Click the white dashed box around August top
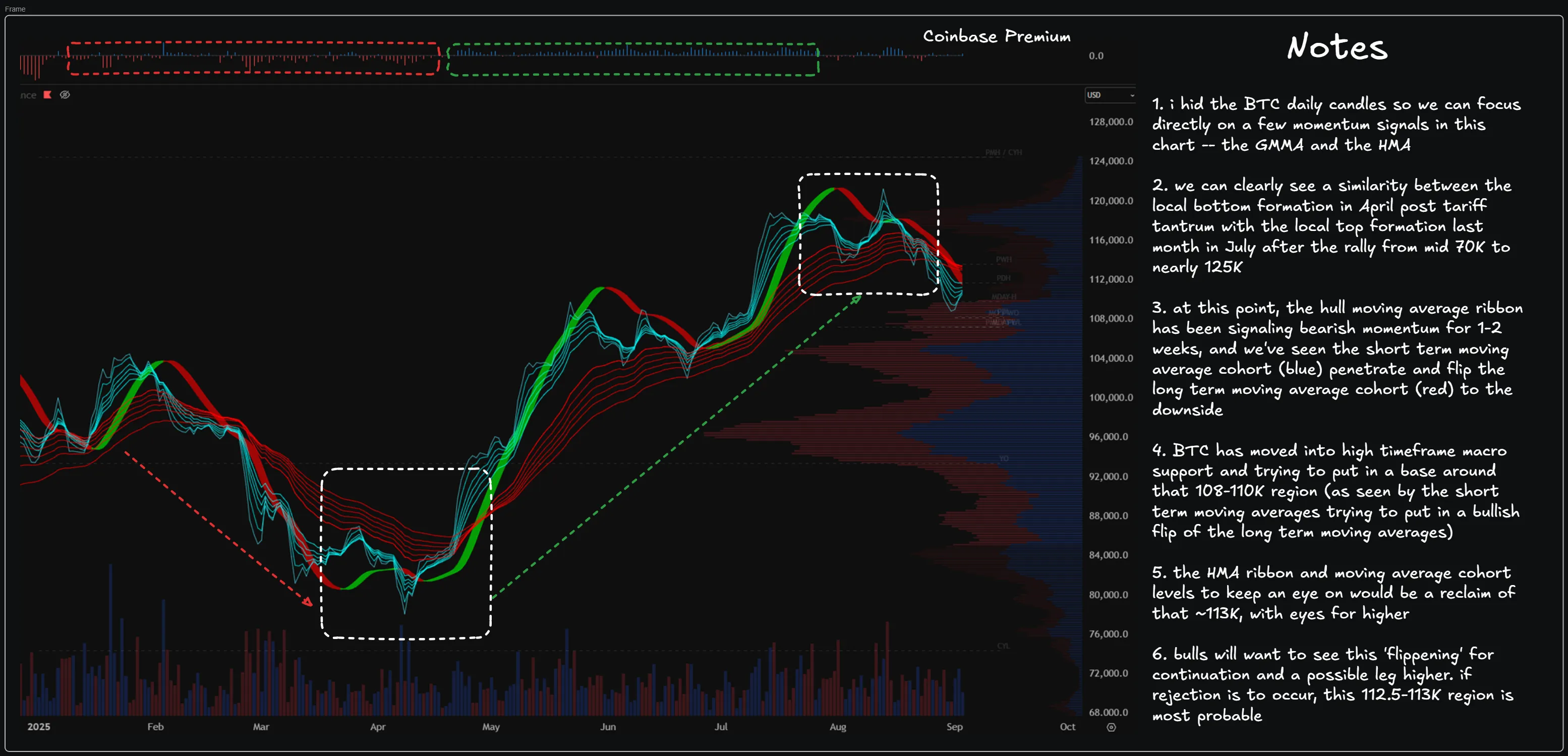1568x756 pixels. tap(868, 175)
